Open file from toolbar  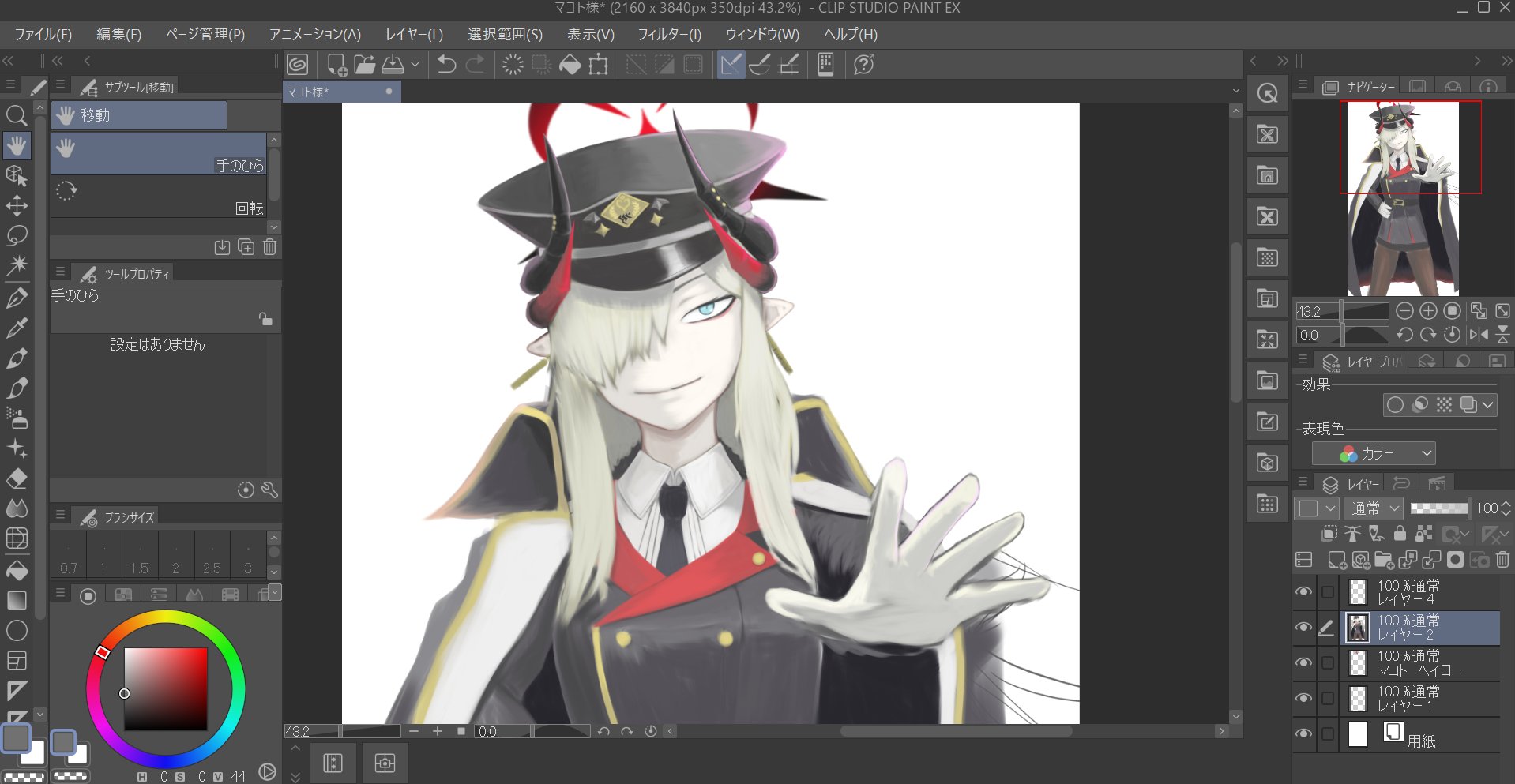[x=364, y=65]
